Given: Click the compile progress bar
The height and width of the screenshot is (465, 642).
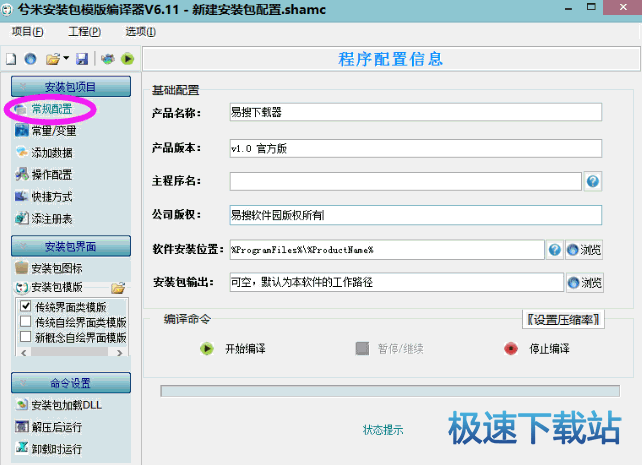Looking at the screenshot, I should pyautogui.click(x=390, y=391).
